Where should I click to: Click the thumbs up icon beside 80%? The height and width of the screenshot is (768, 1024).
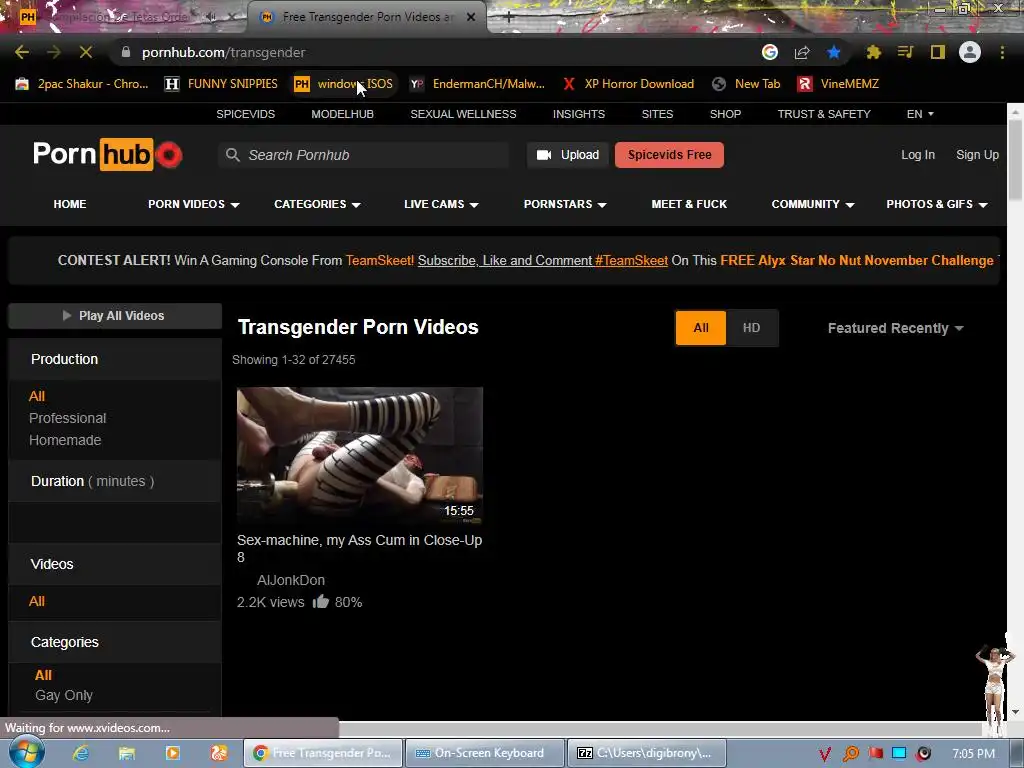pos(321,601)
